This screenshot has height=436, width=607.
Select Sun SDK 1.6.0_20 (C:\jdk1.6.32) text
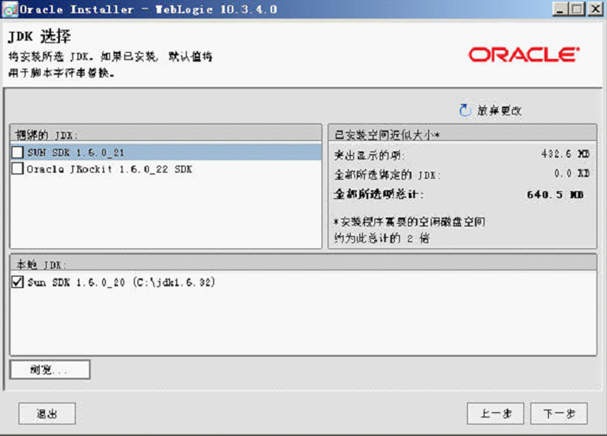(121, 282)
